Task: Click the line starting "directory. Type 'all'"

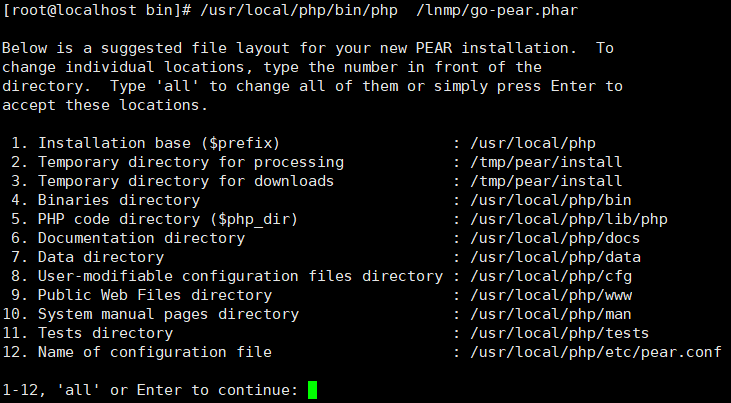Action: coord(312,86)
